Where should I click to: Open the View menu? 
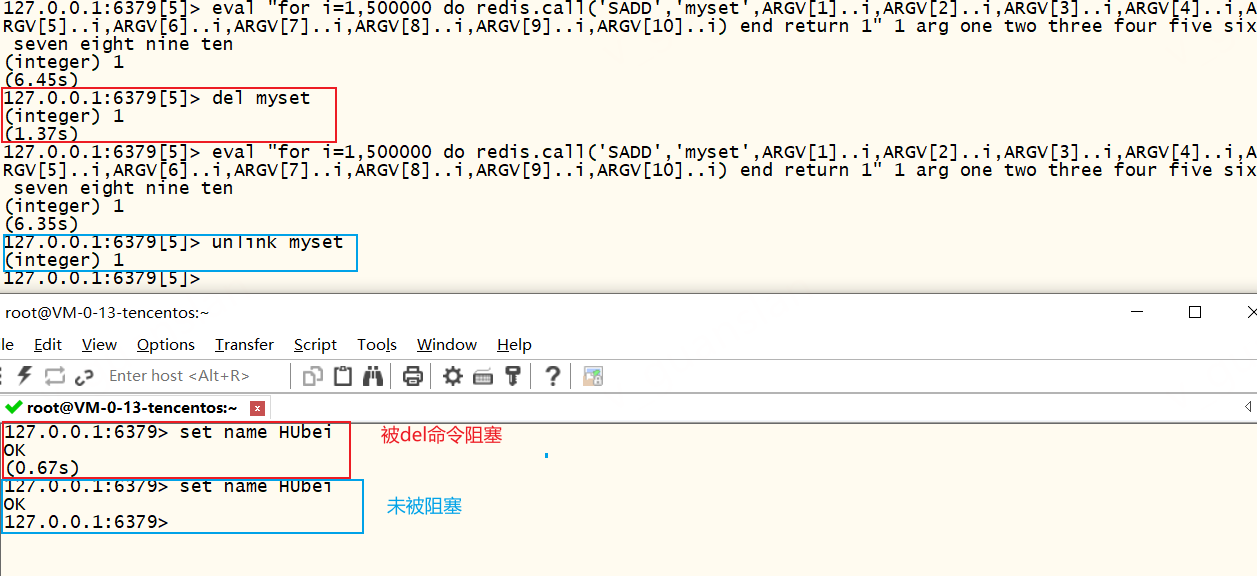tap(99, 344)
